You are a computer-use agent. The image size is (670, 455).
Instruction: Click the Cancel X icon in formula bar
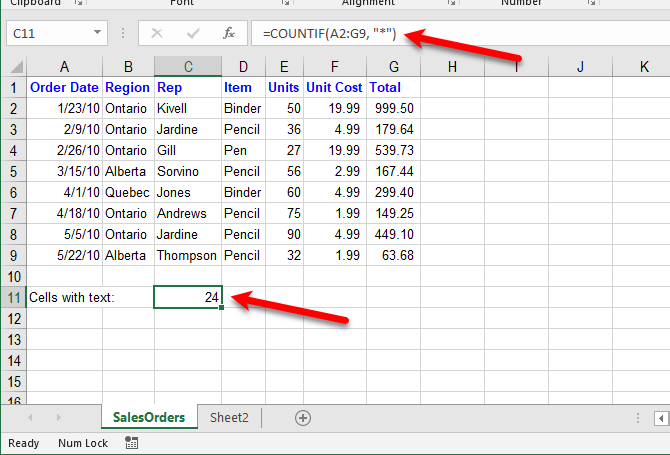(156, 33)
